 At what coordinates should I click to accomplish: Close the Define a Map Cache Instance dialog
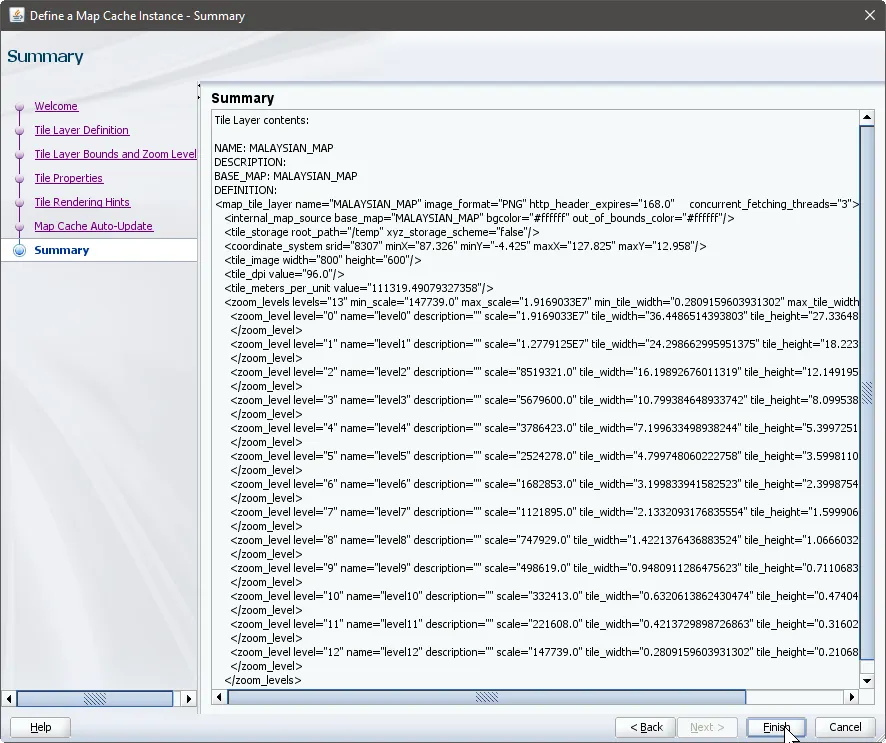870,15
